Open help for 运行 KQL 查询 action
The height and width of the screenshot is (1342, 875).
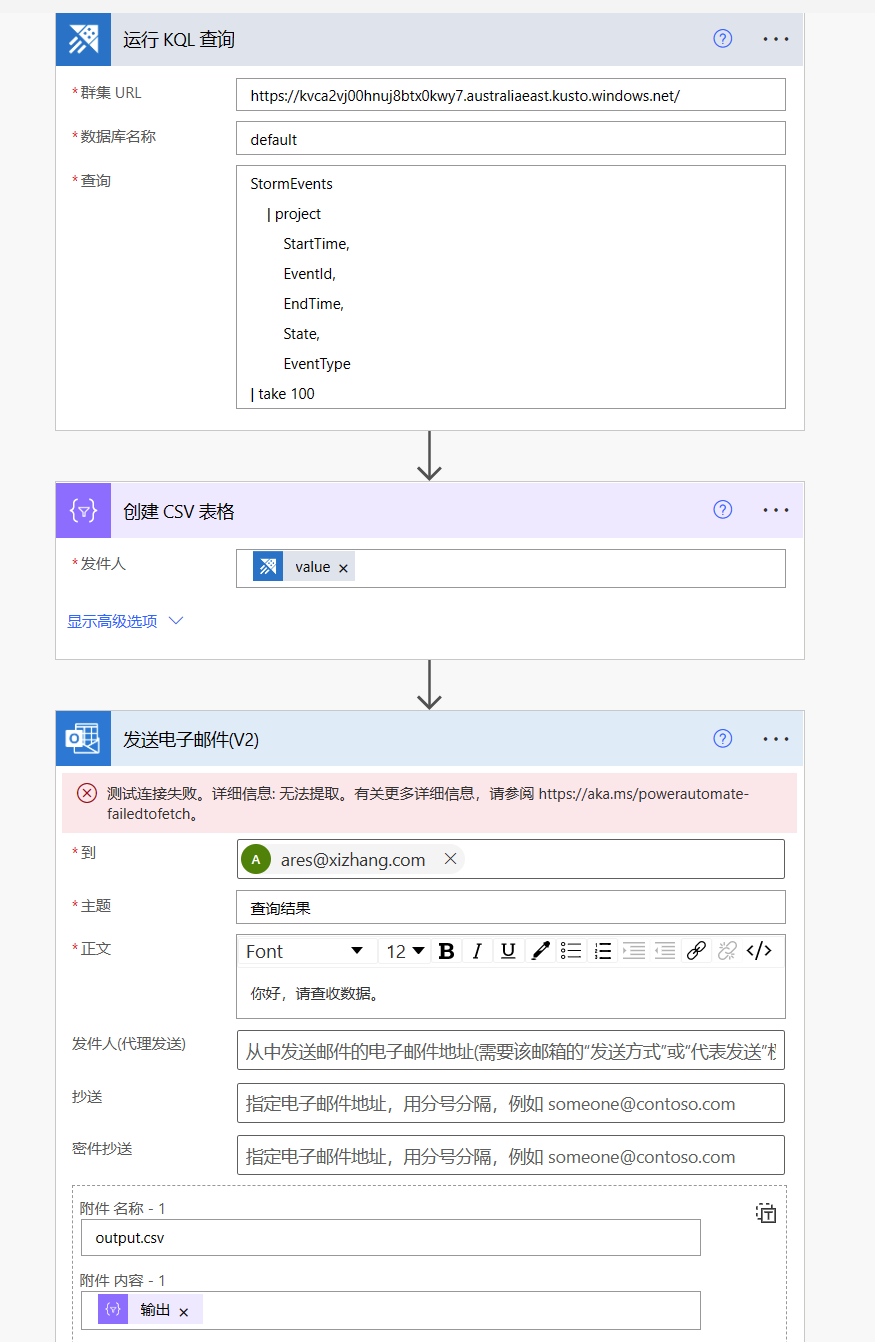pos(723,39)
